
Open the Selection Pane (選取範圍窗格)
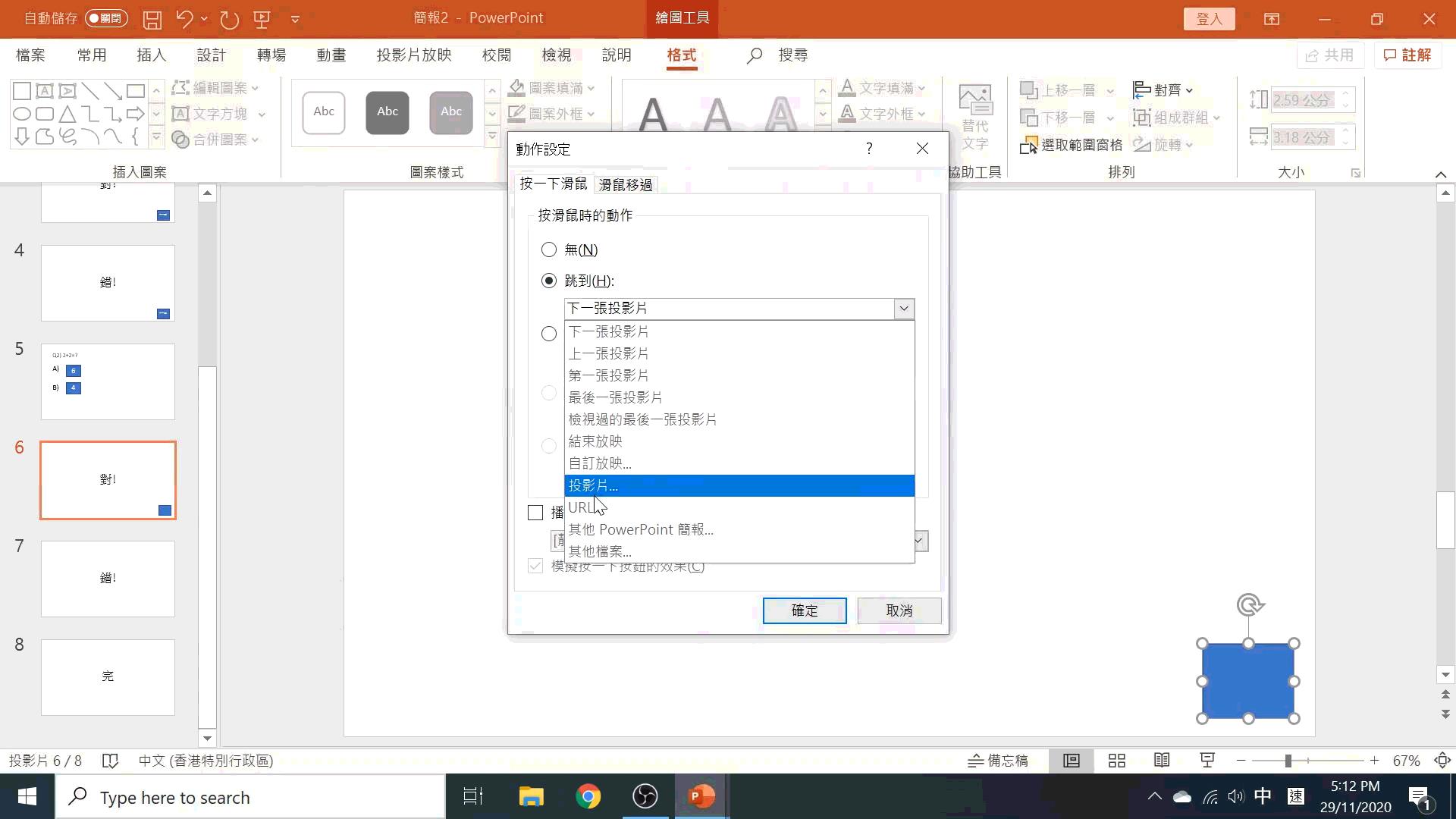1072,145
